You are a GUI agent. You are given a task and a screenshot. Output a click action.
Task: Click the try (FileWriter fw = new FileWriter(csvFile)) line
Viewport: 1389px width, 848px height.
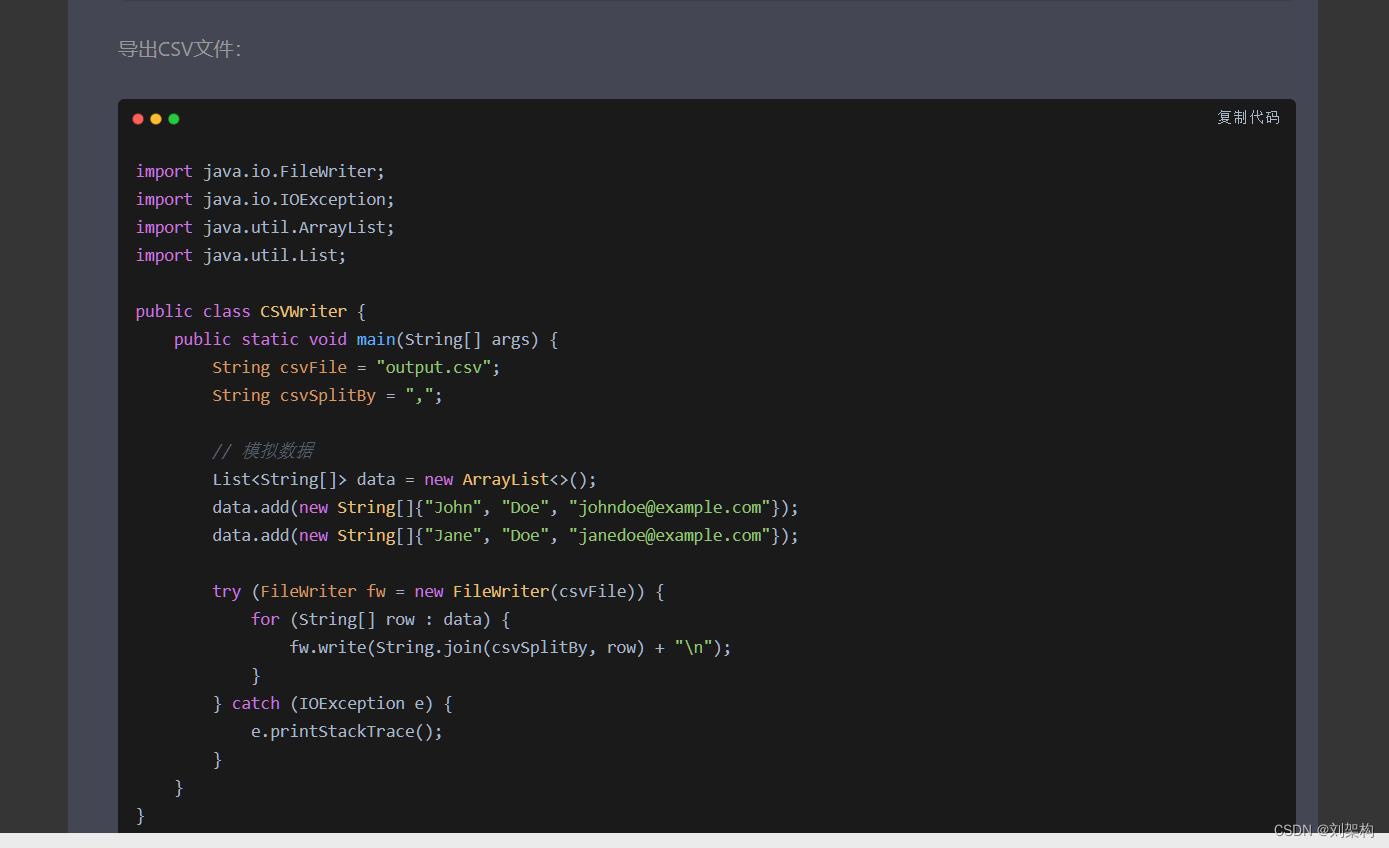pyautogui.click(x=438, y=591)
